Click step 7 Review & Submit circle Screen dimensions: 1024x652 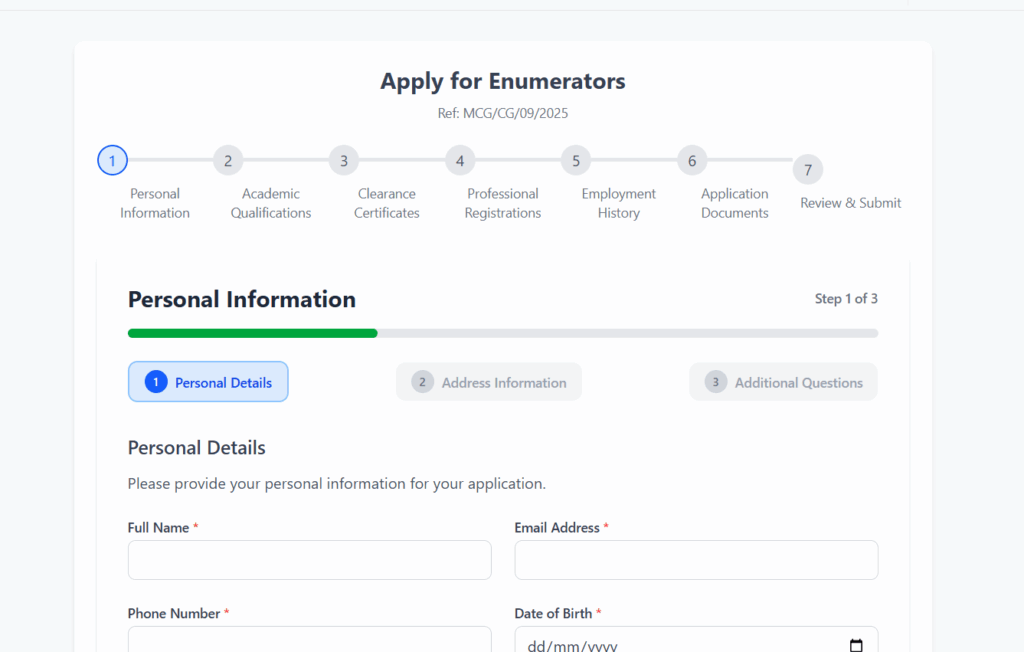[x=807, y=169]
